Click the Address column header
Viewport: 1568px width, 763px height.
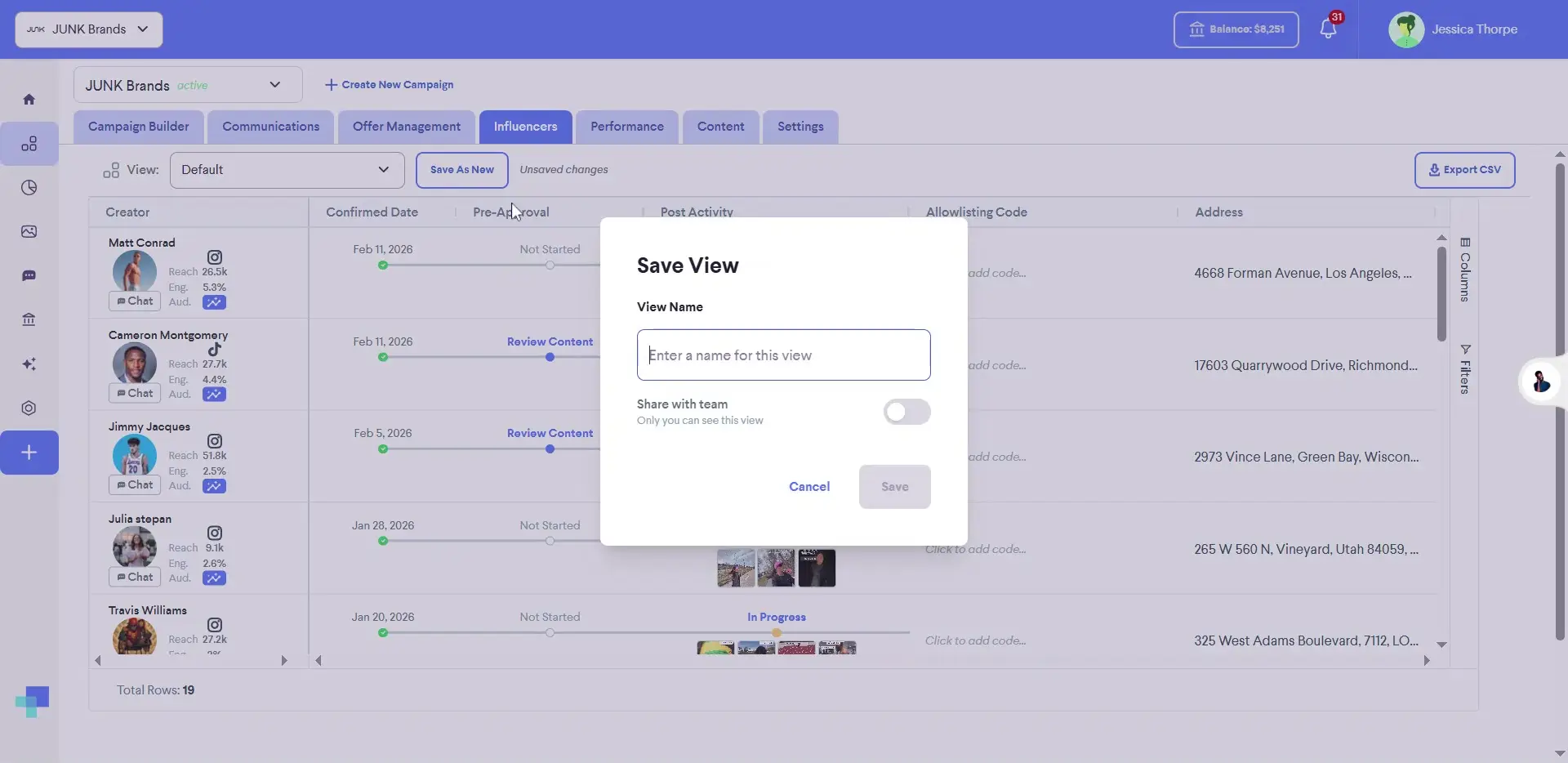pos(1218,212)
